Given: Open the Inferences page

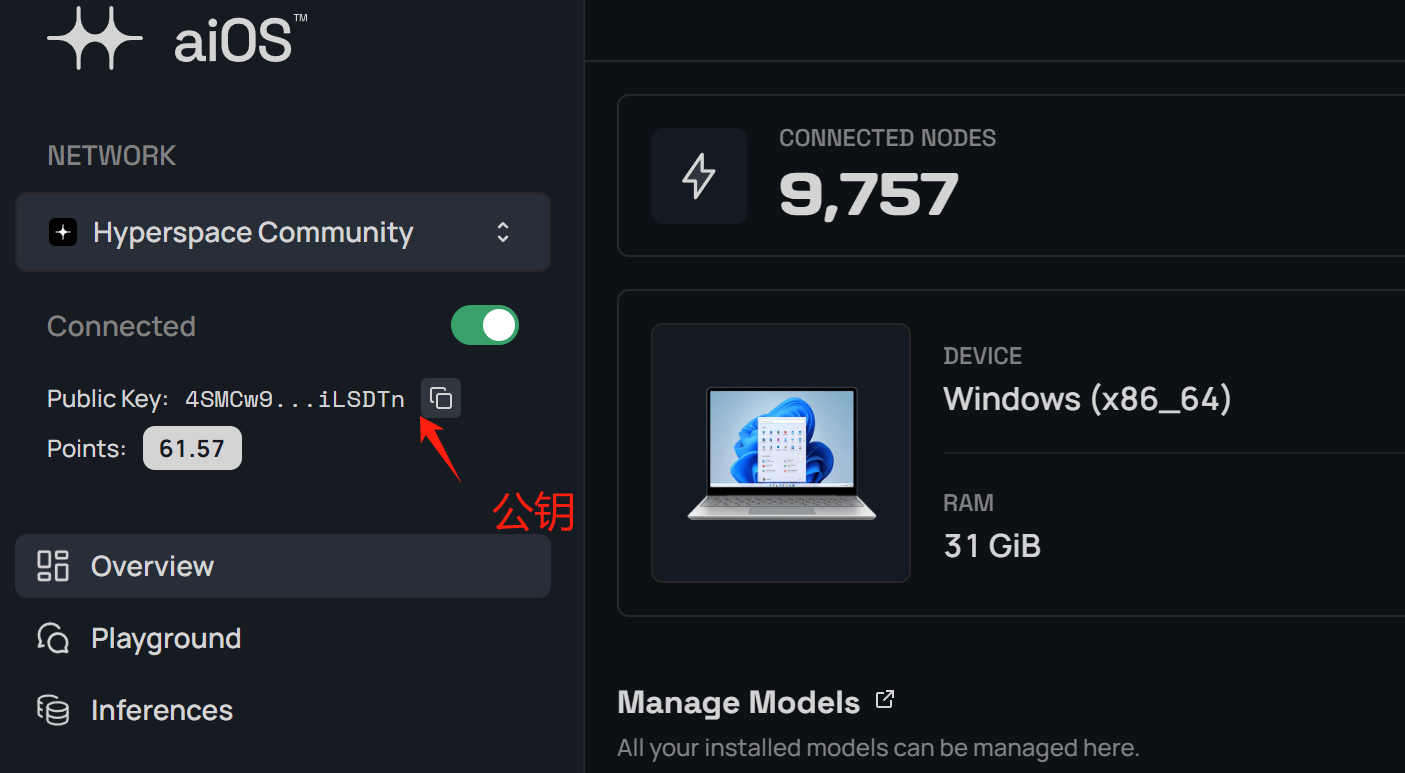Looking at the screenshot, I should (x=162, y=710).
